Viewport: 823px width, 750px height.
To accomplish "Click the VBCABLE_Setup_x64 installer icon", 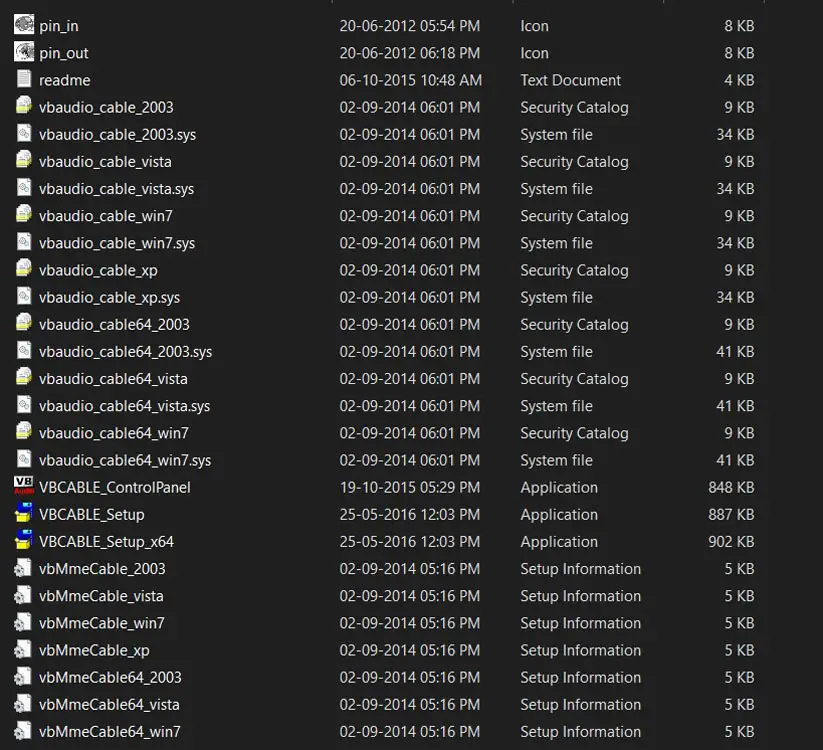I will 24,540.
